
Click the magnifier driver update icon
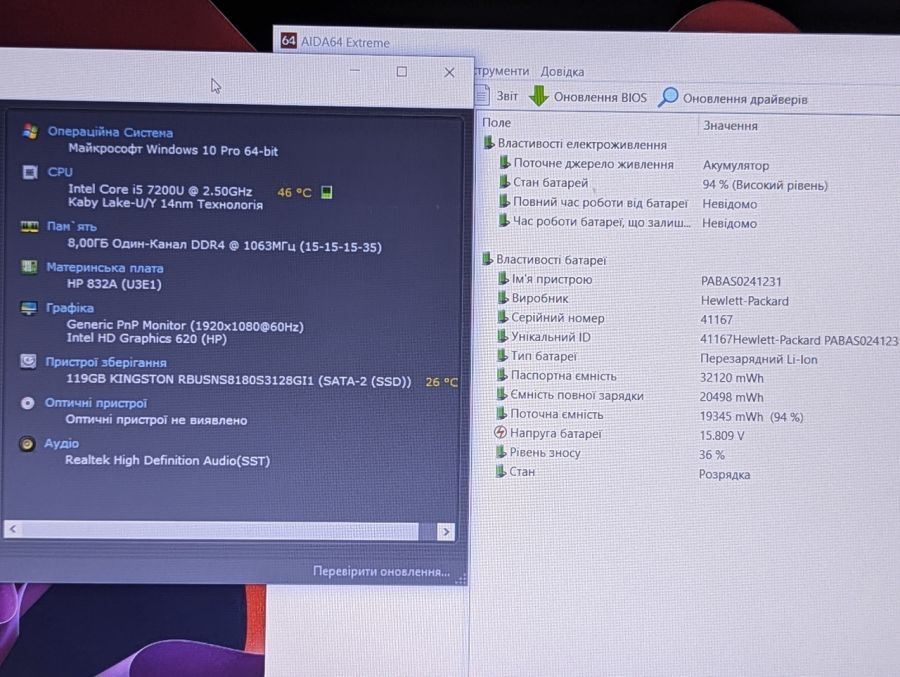pyautogui.click(x=668, y=97)
